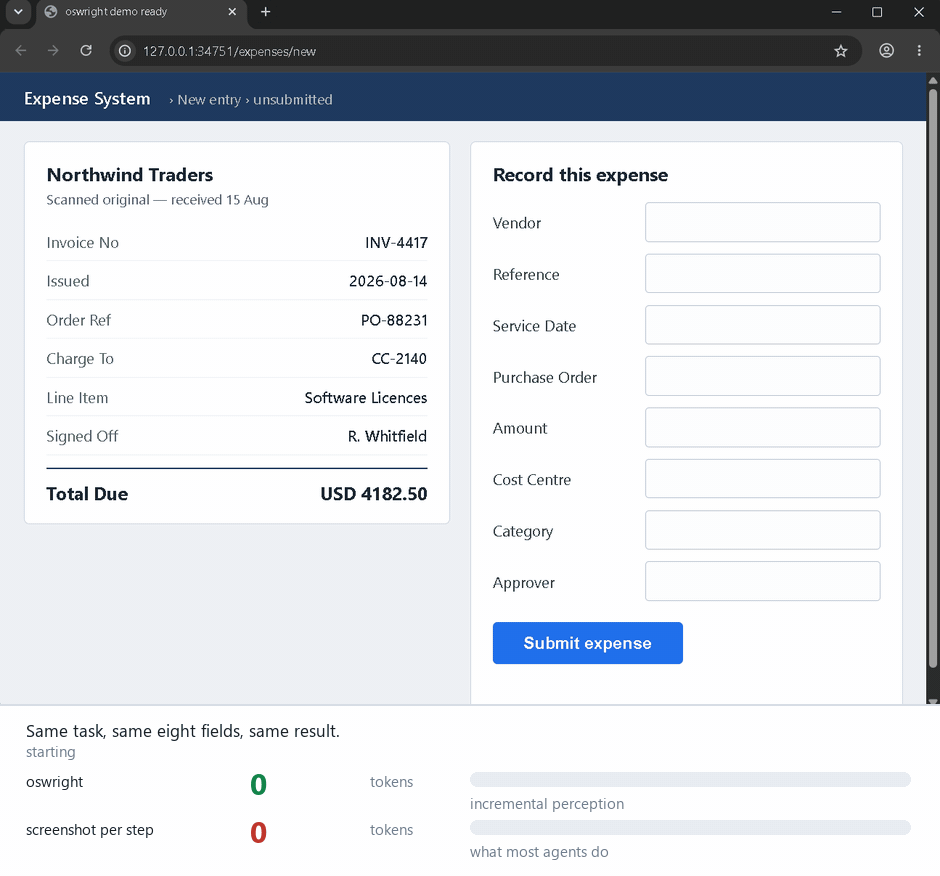Expand the tab search dropdown arrow

(x=19, y=12)
